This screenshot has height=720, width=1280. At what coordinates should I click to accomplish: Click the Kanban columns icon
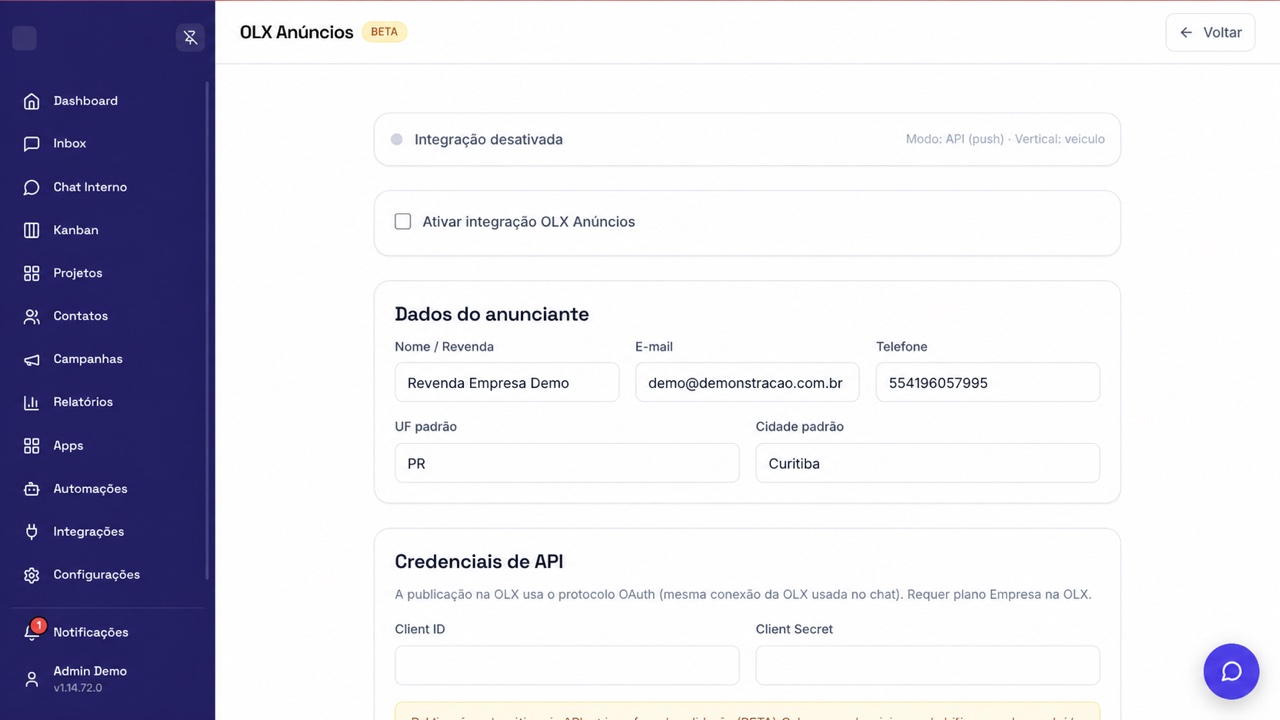(x=32, y=230)
